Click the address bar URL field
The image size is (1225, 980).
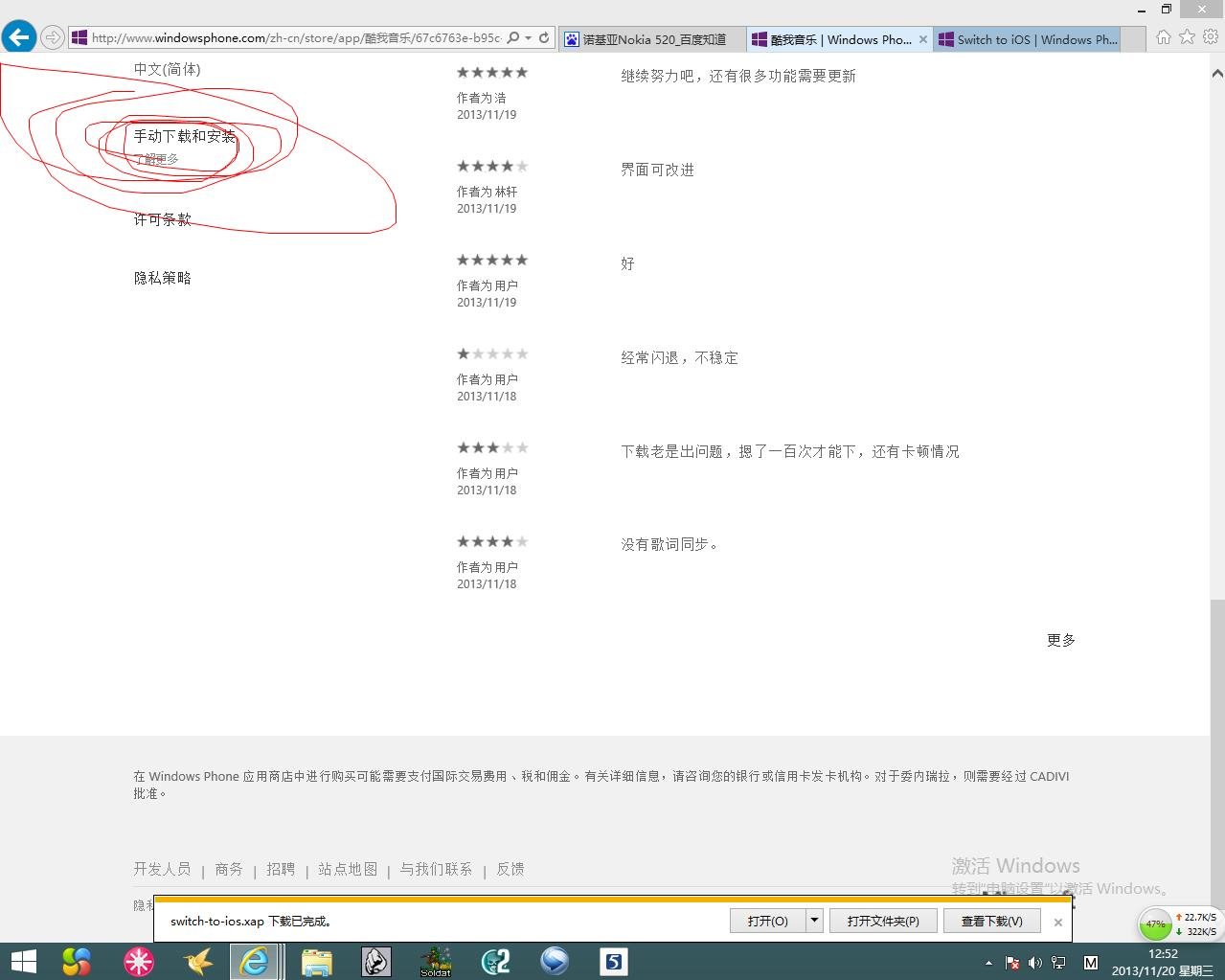295,38
